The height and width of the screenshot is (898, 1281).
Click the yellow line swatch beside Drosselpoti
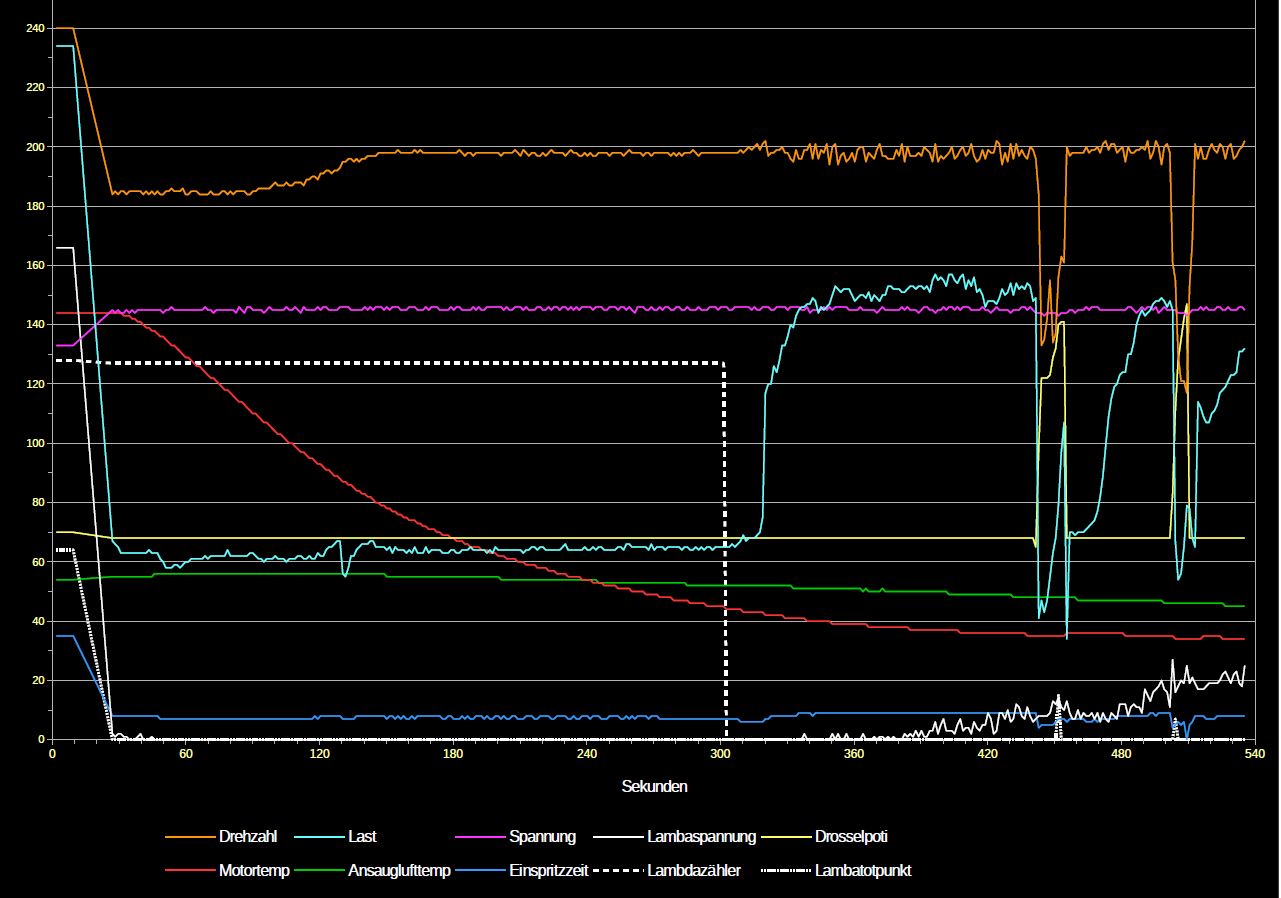786,837
